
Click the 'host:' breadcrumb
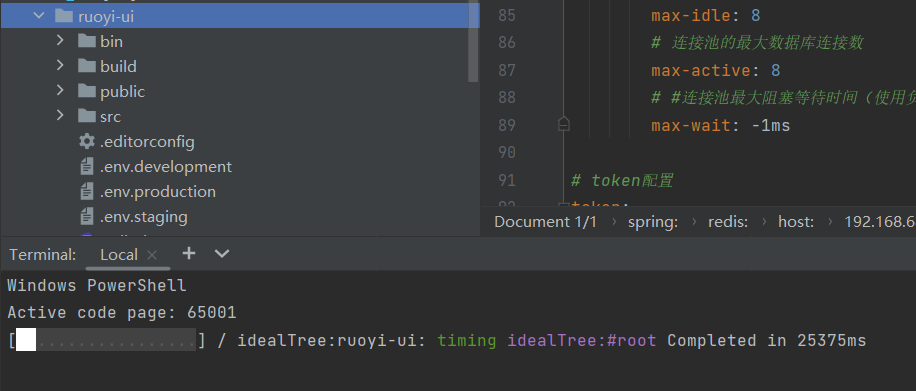796,222
